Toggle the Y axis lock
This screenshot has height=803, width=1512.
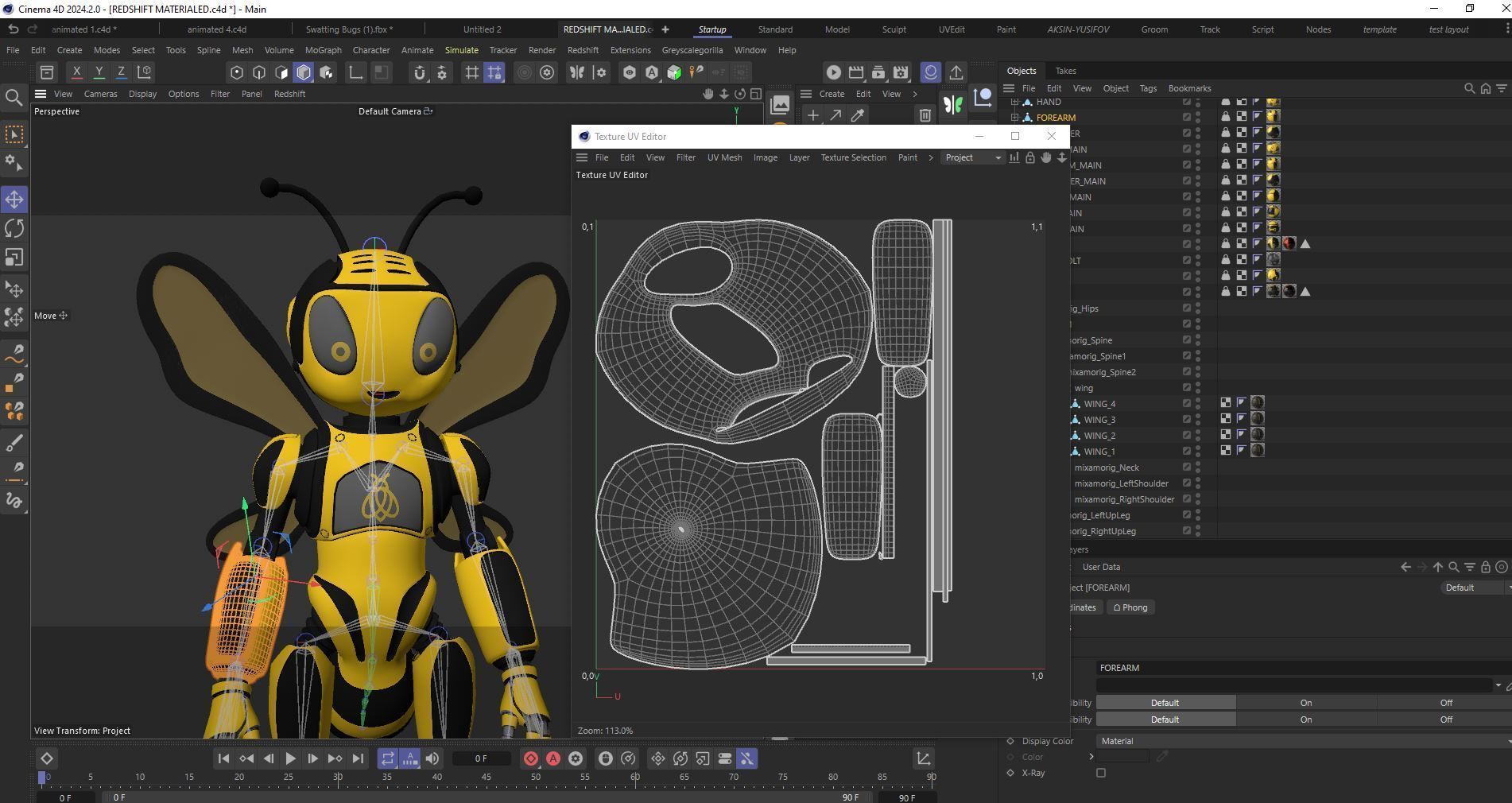click(99, 72)
